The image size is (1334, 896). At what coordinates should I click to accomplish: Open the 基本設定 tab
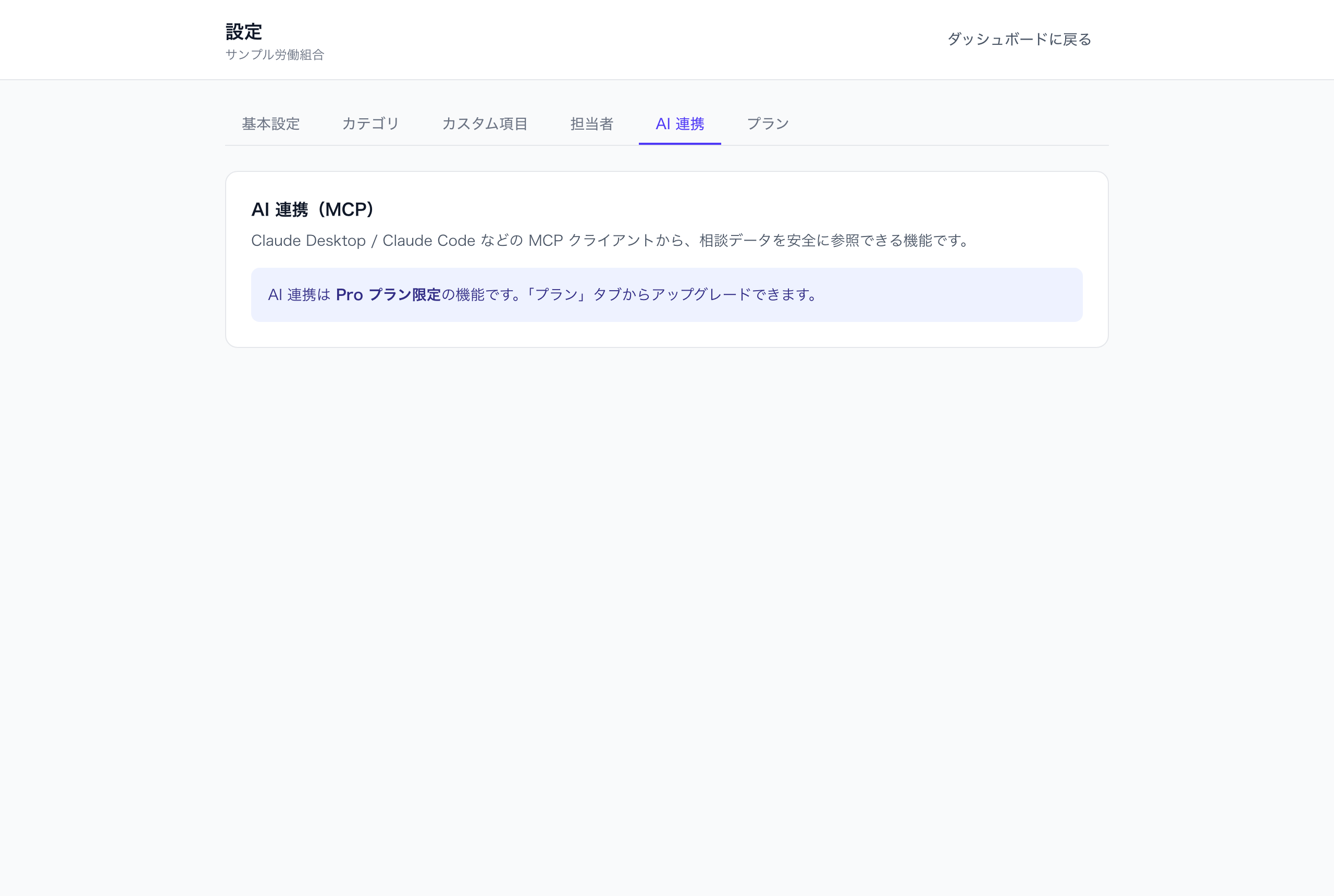pos(270,124)
